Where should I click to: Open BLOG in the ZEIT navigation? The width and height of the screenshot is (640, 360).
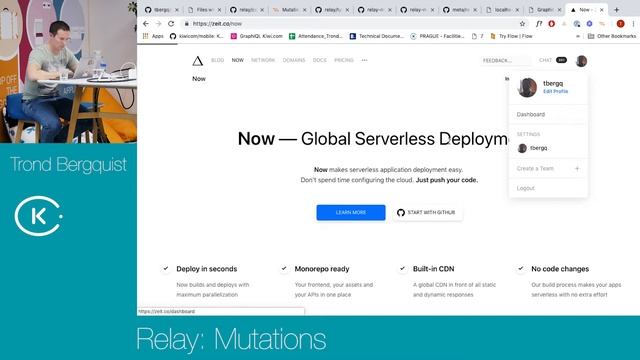tap(218, 60)
